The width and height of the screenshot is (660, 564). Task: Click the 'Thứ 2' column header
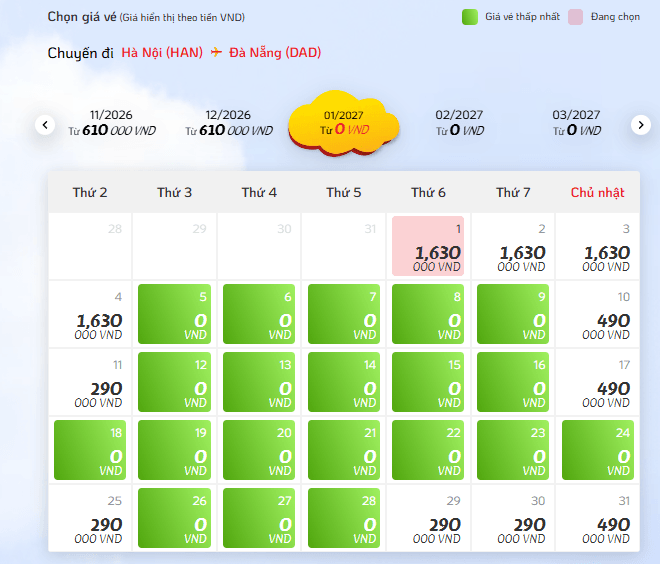90,192
